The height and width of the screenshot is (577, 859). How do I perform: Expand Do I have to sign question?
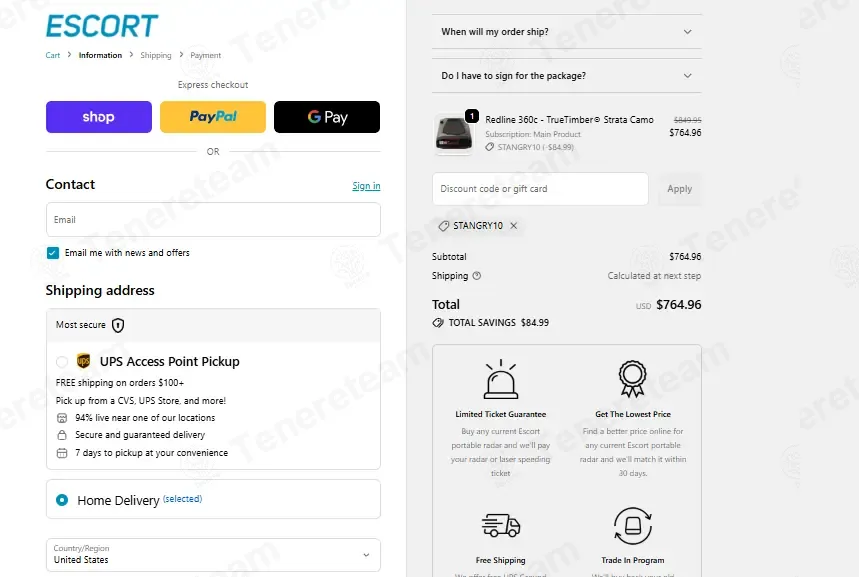pos(566,76)
